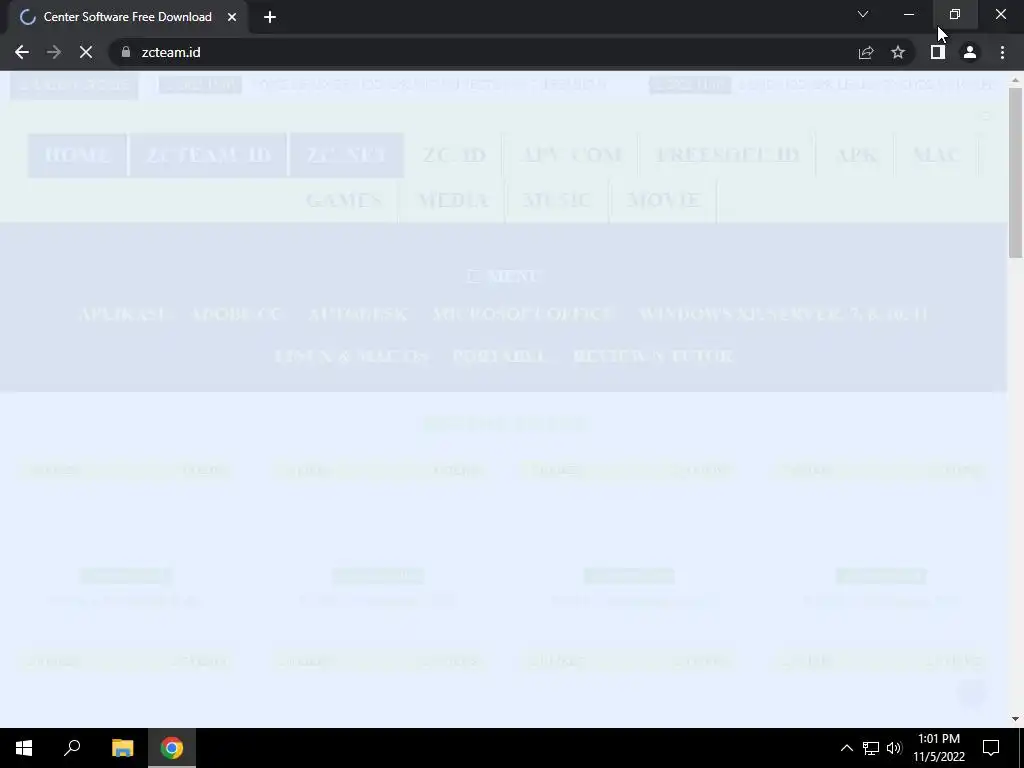This screenshot has width=1024, height=768.
Task: View site security lock info
Action: click(125, 52)
